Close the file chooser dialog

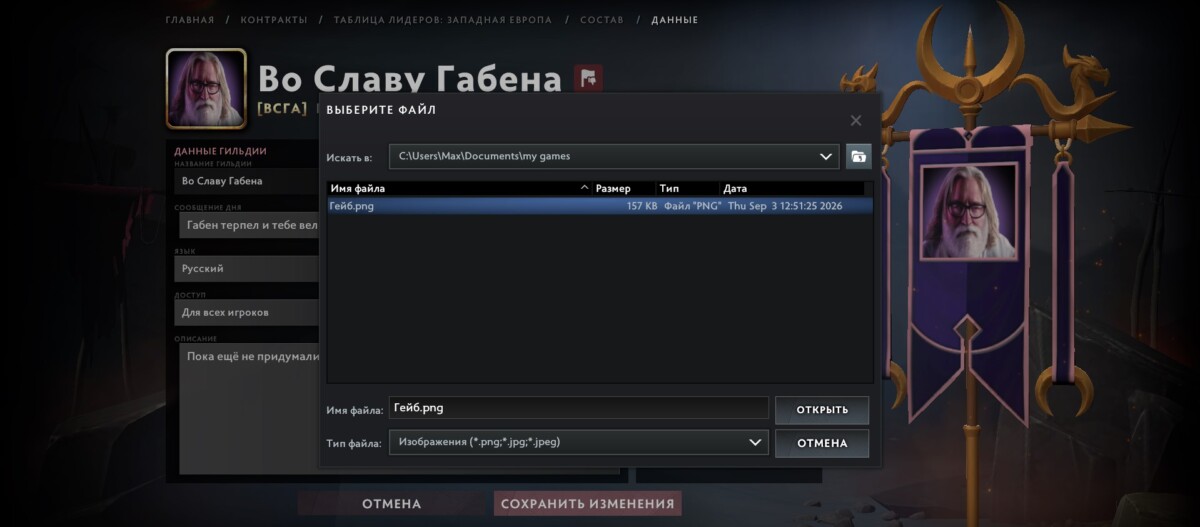(x=855, y=120)
